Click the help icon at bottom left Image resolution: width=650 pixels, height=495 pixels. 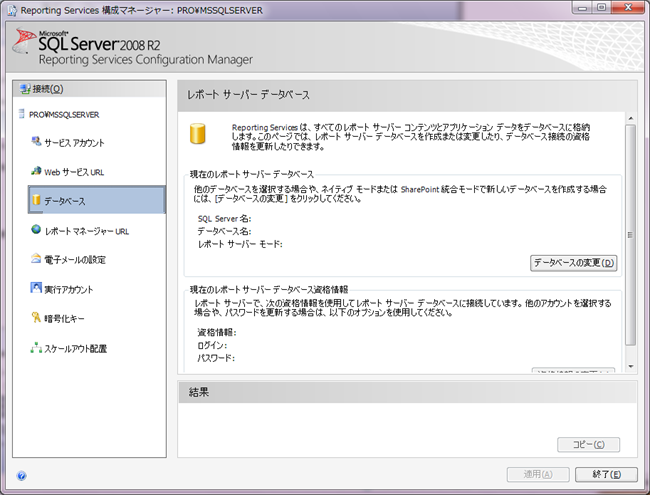[x=21, y=476]
